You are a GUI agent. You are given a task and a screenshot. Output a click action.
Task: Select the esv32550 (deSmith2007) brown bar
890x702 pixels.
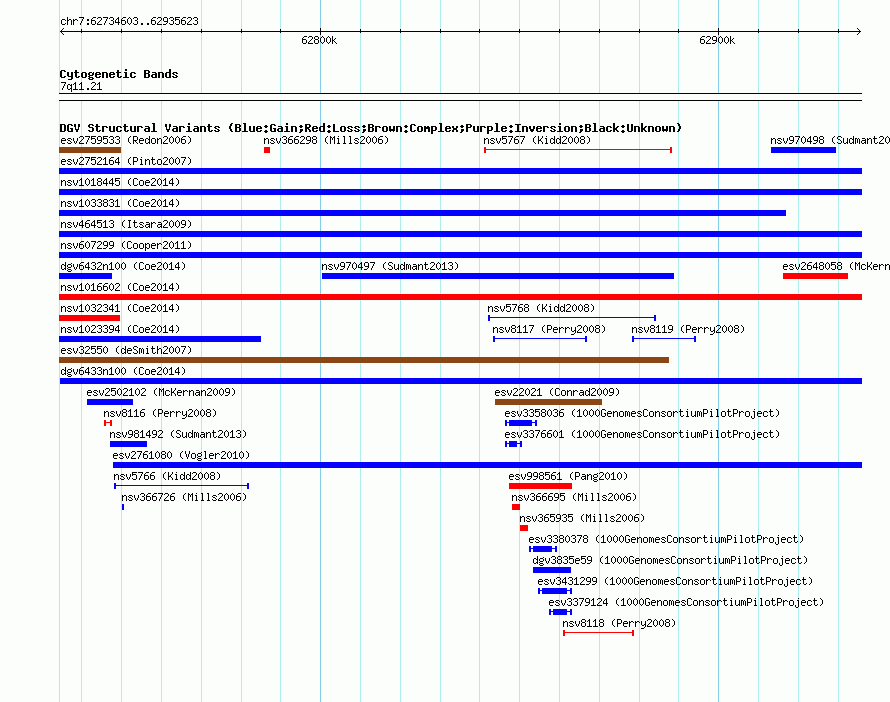(x=364, y=360)
